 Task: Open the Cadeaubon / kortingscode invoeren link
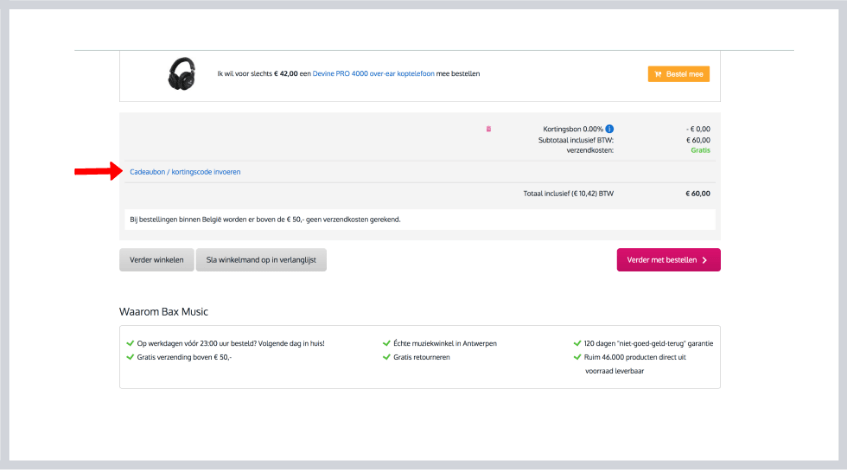point(185,172)
